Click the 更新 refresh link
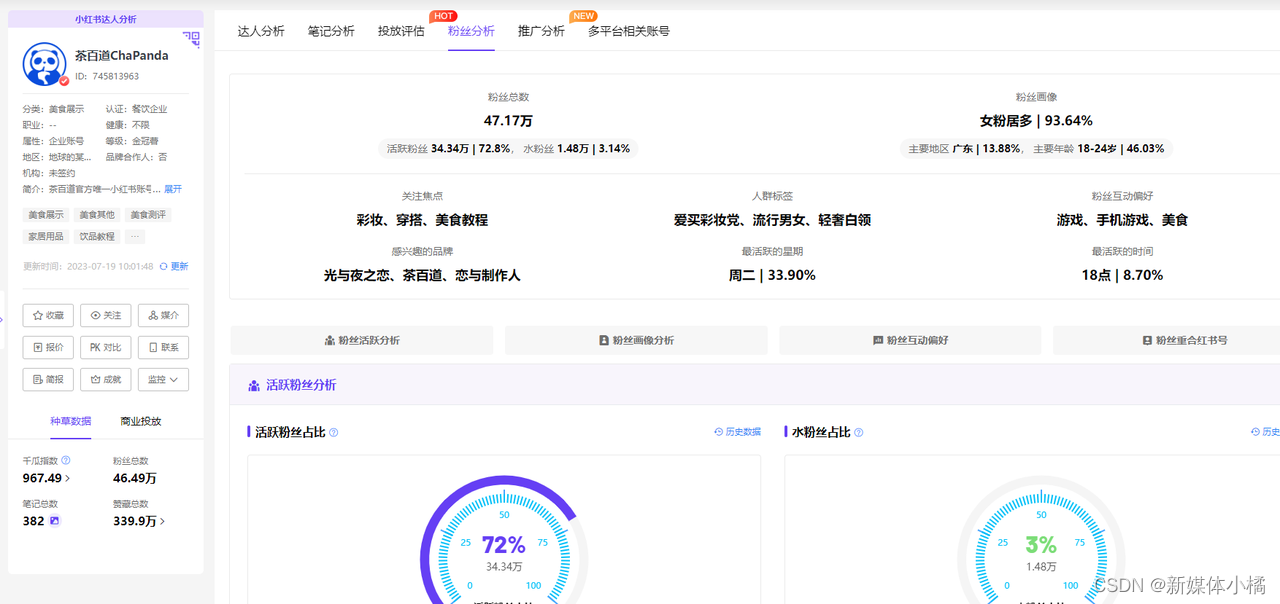 pos(174,267)
